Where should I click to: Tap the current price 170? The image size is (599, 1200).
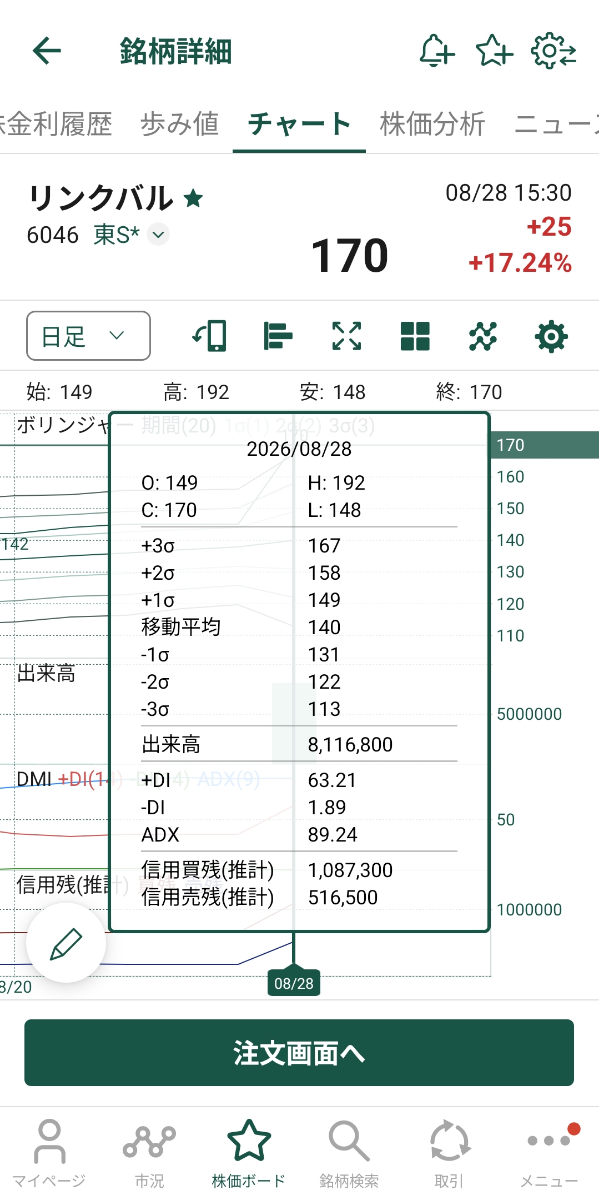(x=349, y=256)
